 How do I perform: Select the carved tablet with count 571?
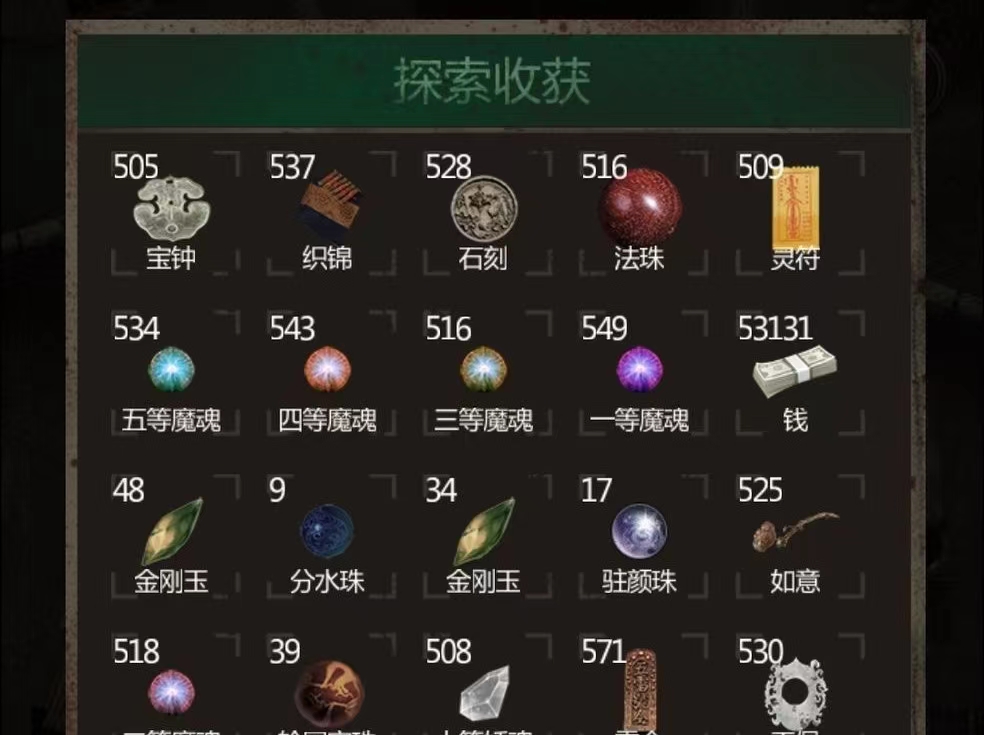click(x=641, y=690)
